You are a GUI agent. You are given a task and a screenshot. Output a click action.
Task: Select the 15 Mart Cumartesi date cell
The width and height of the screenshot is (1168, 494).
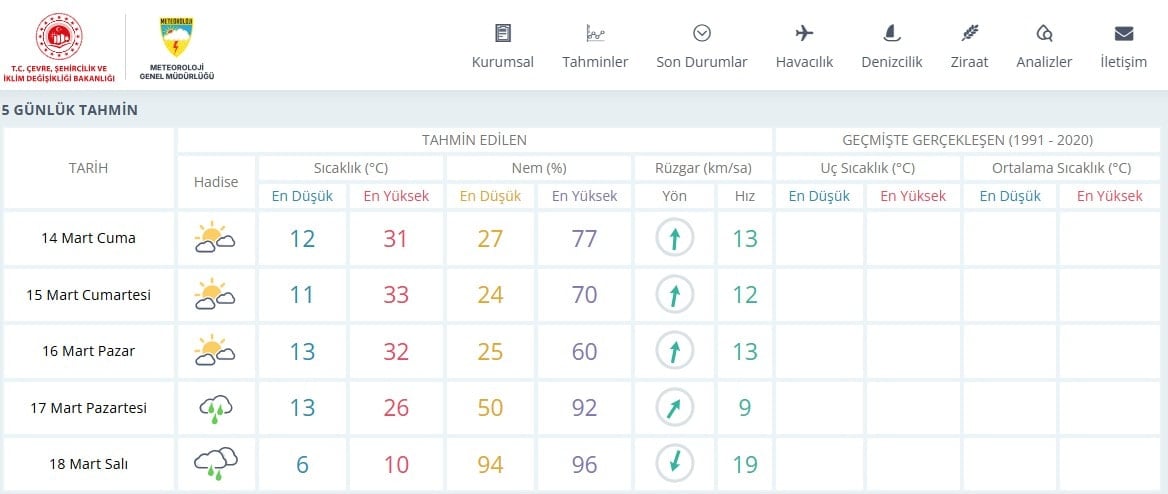coord(89,295)
